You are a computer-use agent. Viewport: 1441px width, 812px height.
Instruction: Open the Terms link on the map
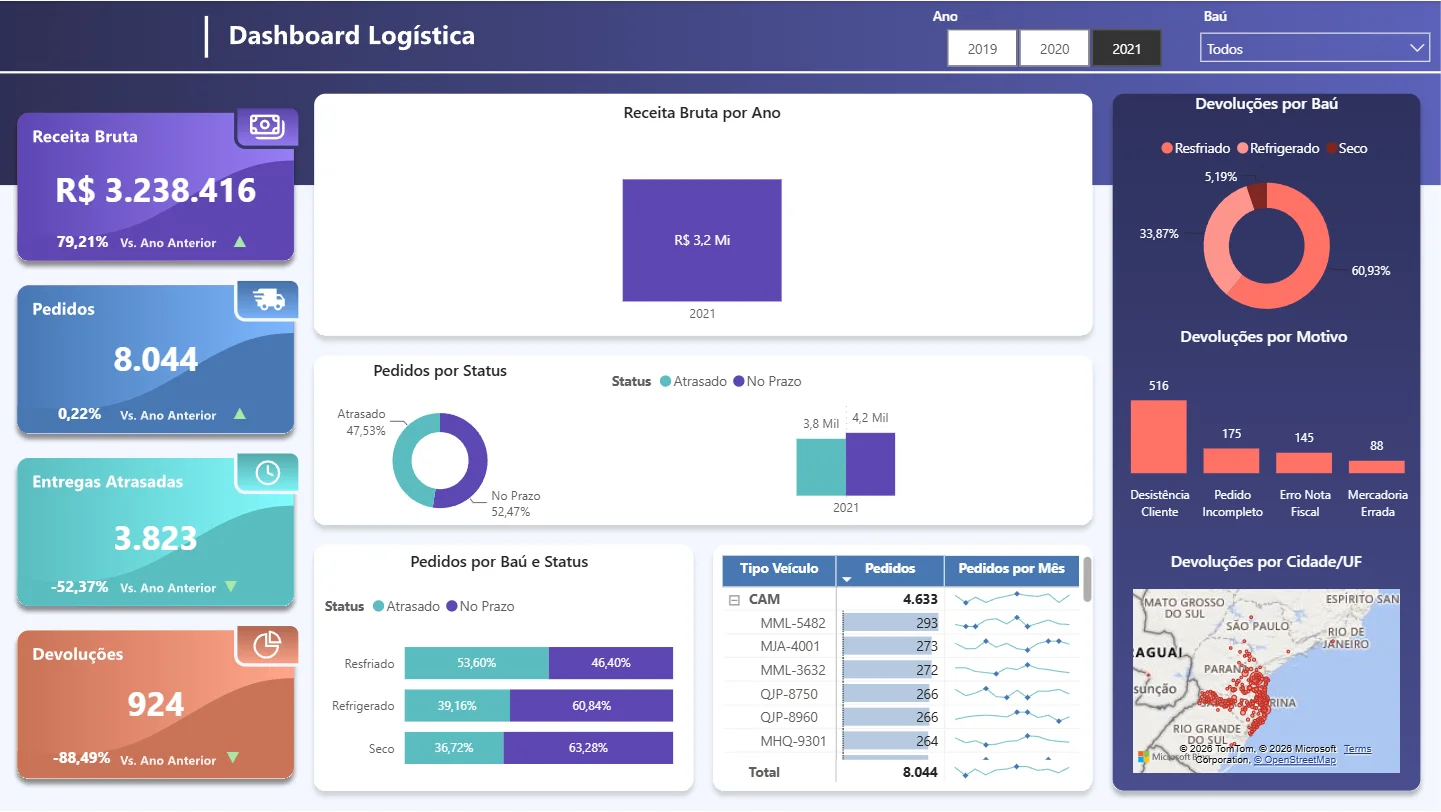tap(1357, 749)
